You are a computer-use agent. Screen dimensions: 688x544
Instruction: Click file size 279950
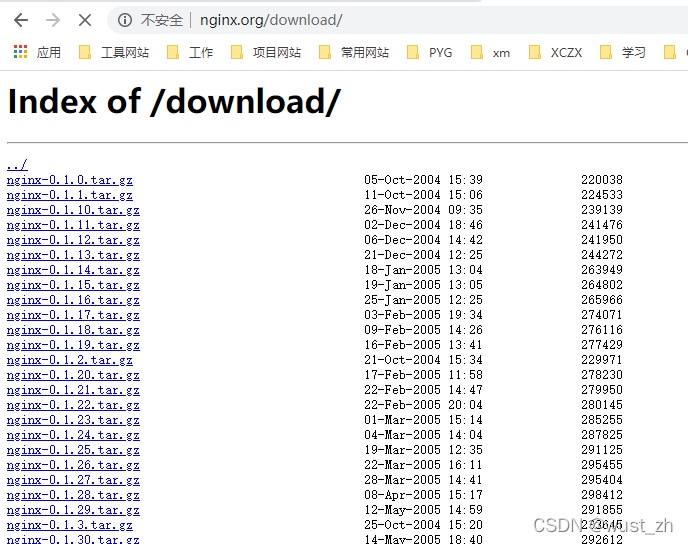pos(602,390)
